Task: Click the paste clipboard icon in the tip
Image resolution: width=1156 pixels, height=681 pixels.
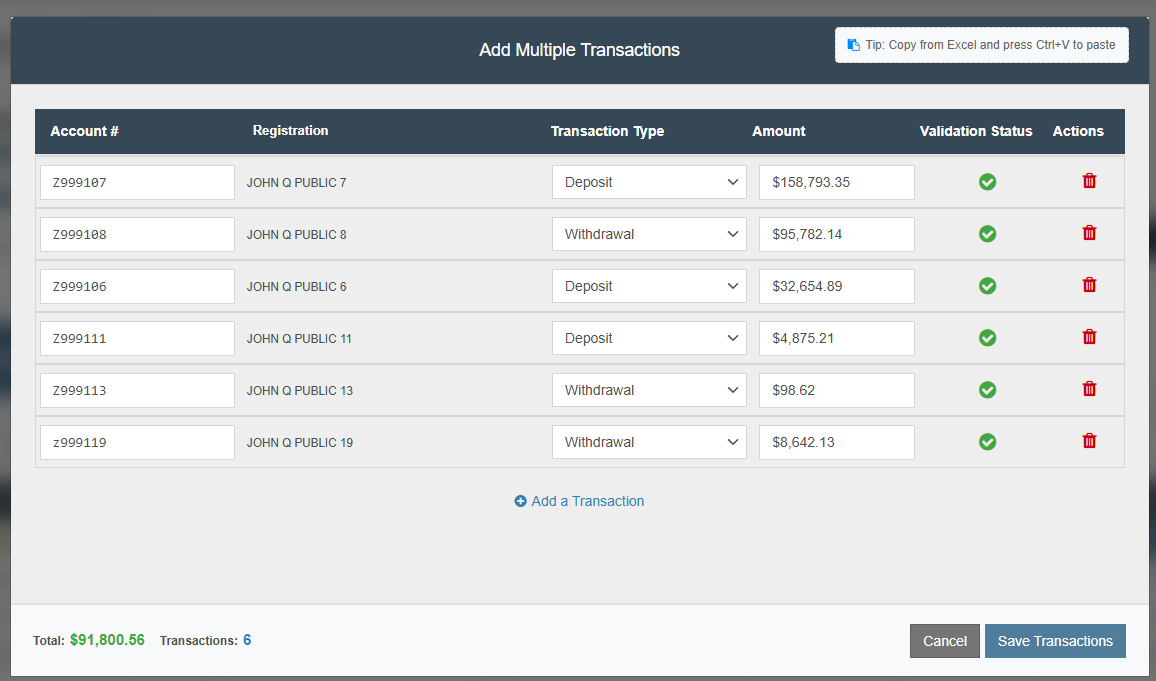Action: point(854,45)
